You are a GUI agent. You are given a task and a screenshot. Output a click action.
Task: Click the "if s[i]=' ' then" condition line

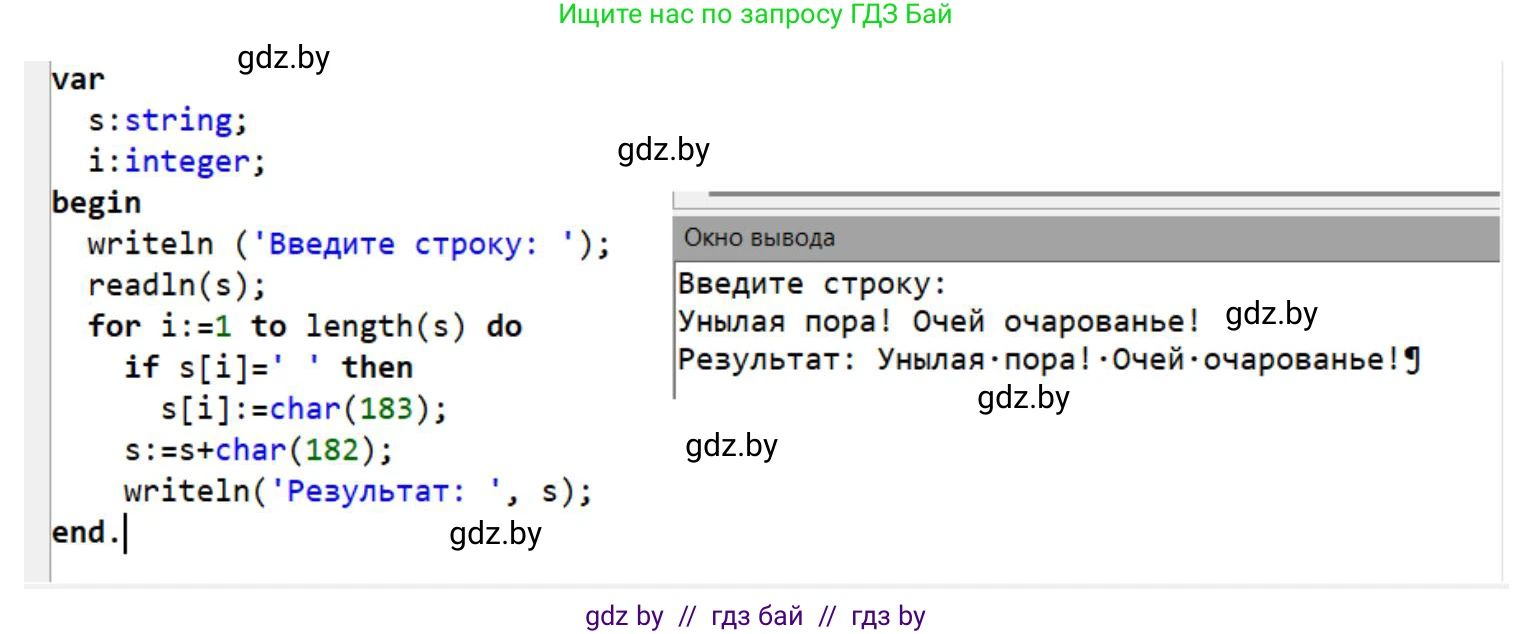tap(268, 367)
